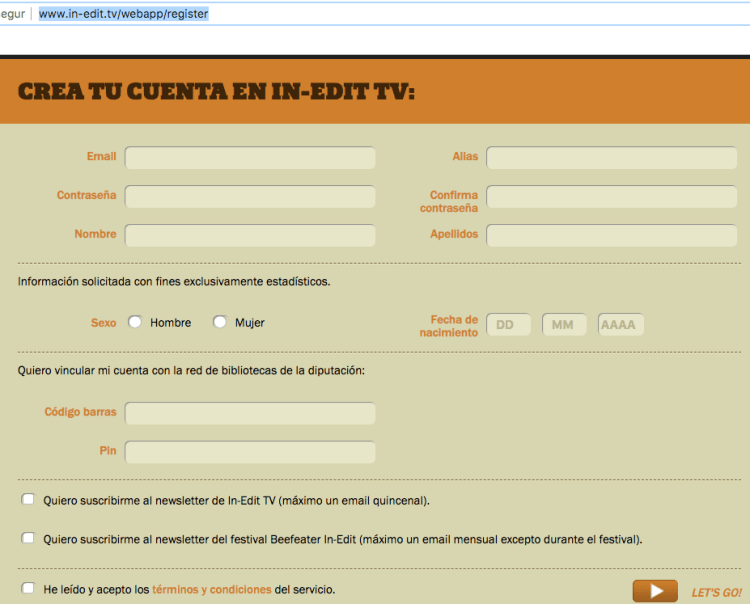
Task: Focus the Código barras input field
Action: 250,413
